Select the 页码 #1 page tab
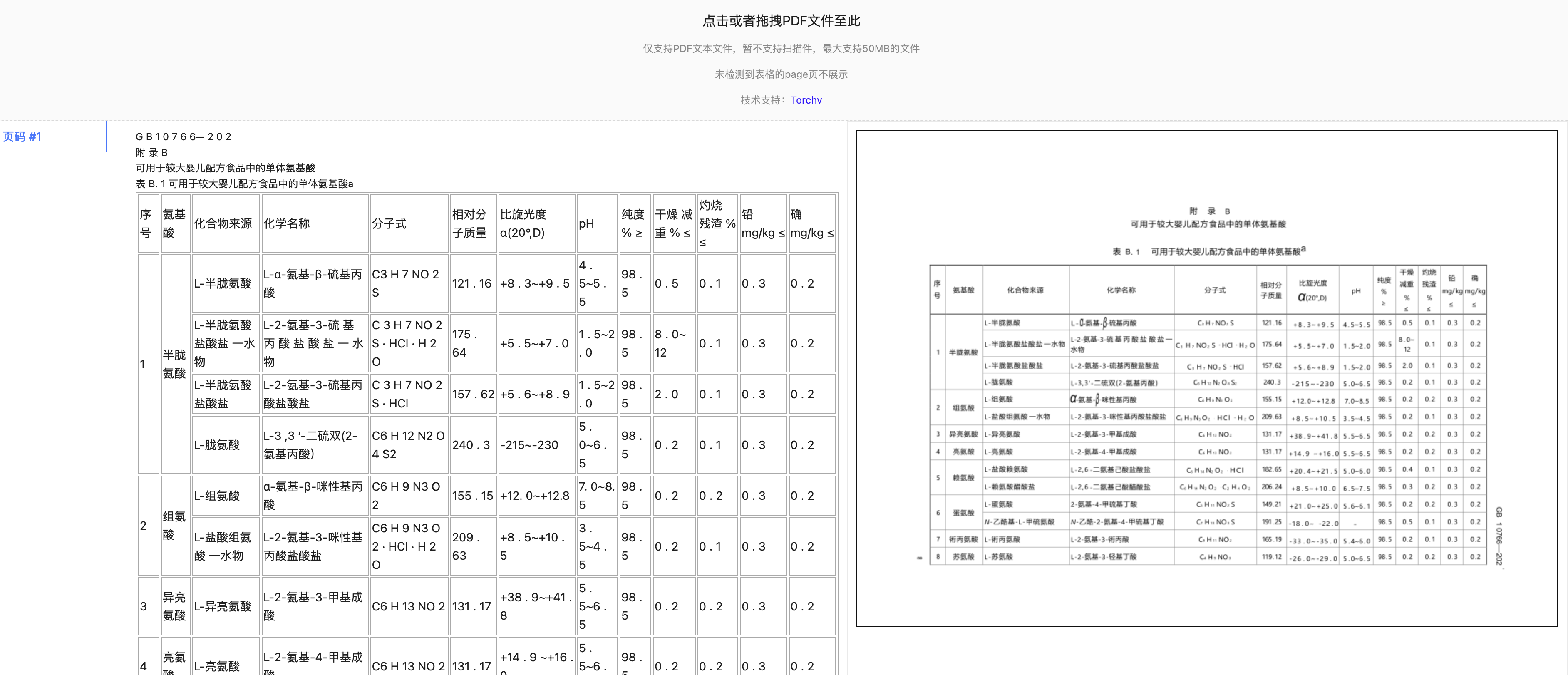The width and height of the screenshot is (1568, 675). pyautogui.click(x=22, y=136)
